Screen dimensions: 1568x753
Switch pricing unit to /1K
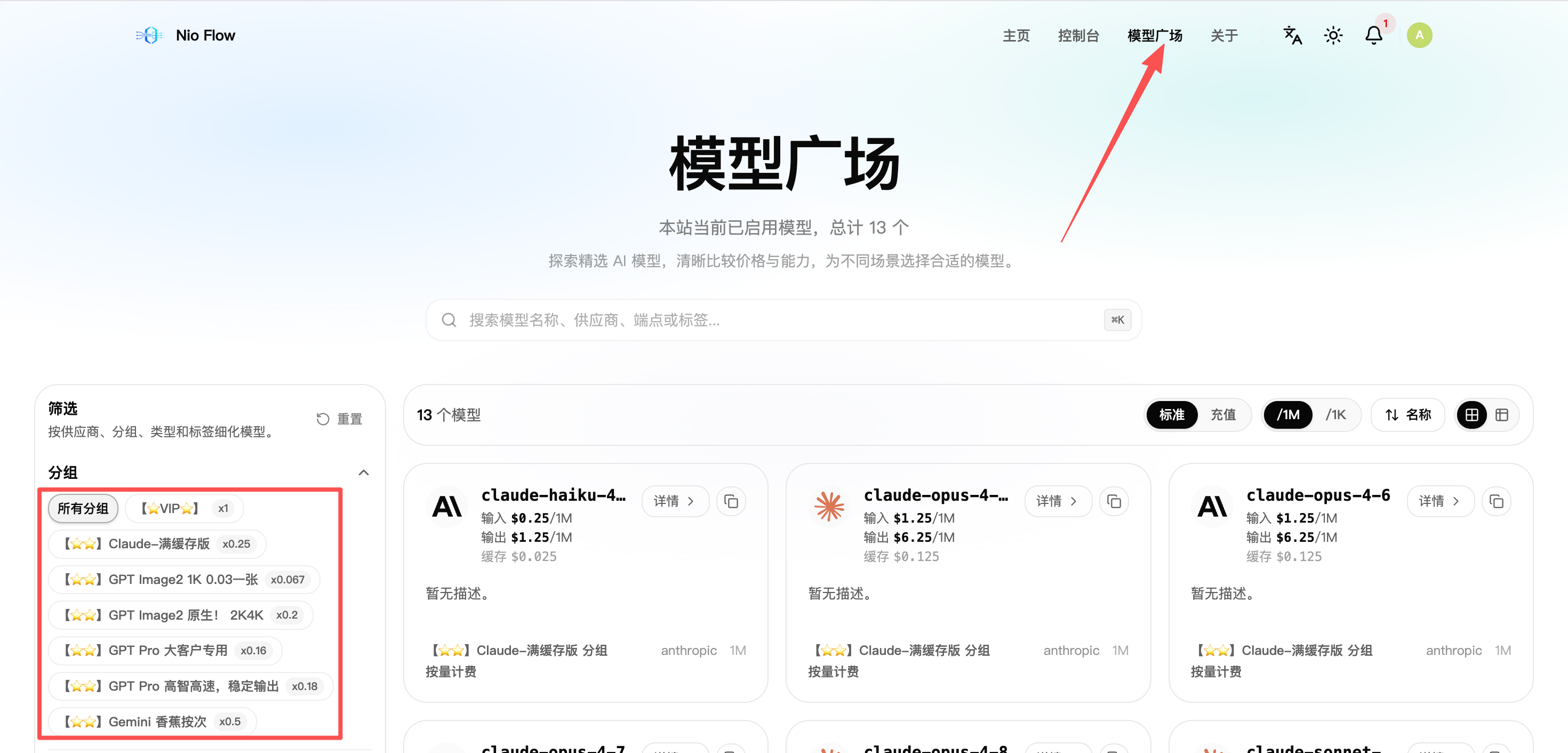coord(1335,414)
